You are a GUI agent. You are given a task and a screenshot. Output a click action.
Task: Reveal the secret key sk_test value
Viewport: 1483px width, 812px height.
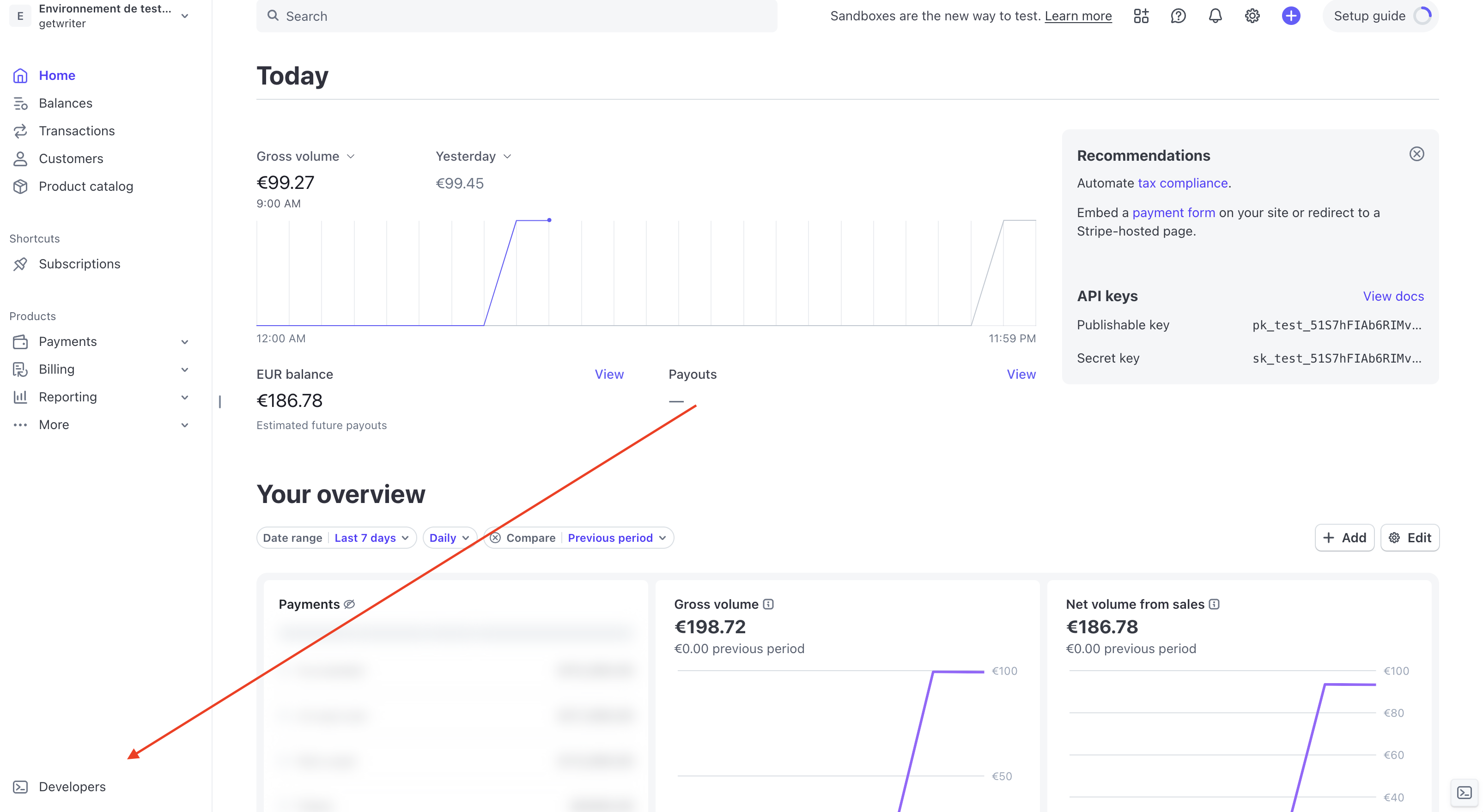click(x=1337, y=358)
